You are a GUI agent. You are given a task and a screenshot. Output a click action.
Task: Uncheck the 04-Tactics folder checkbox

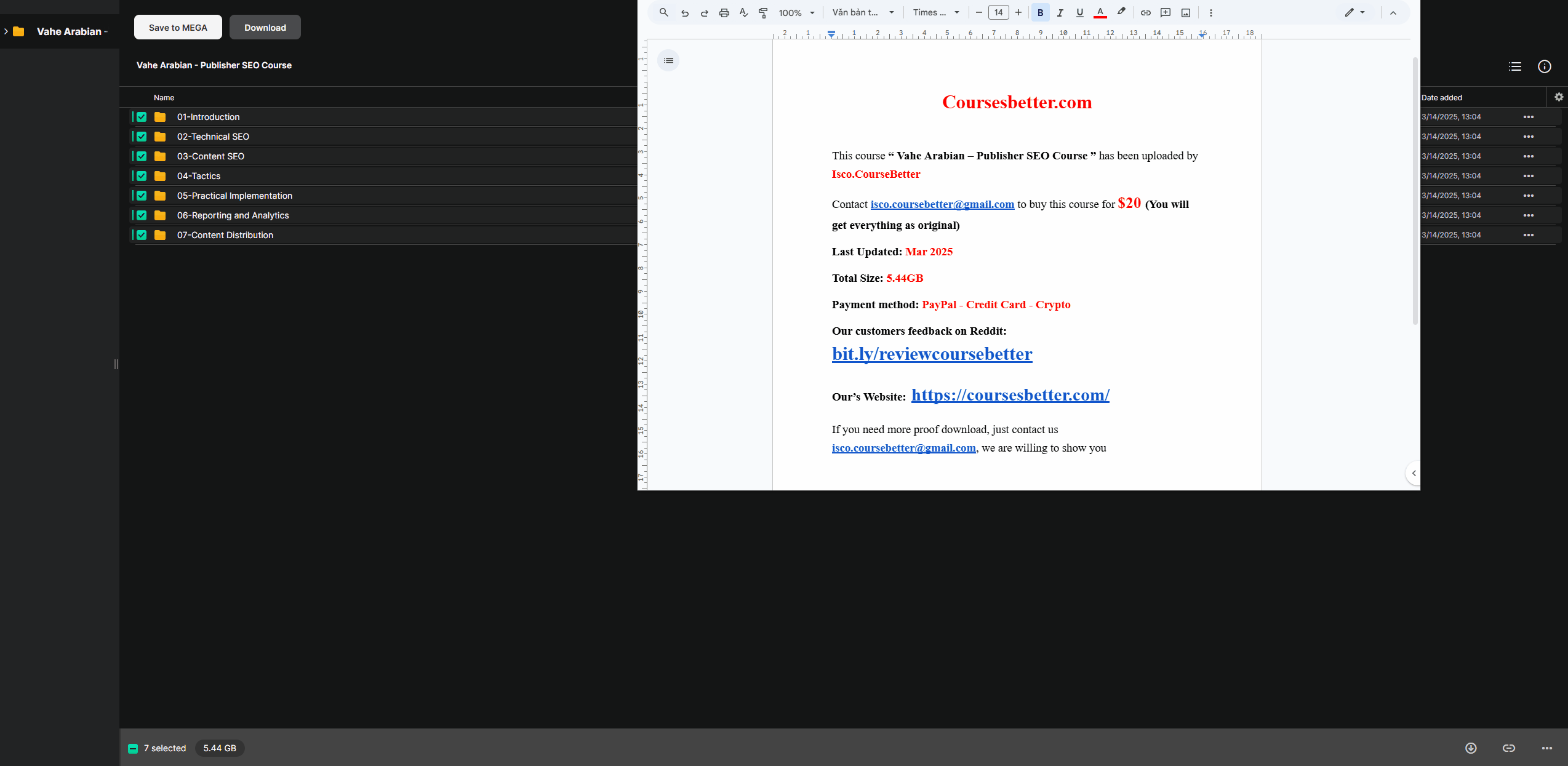(x=142, y=176)
